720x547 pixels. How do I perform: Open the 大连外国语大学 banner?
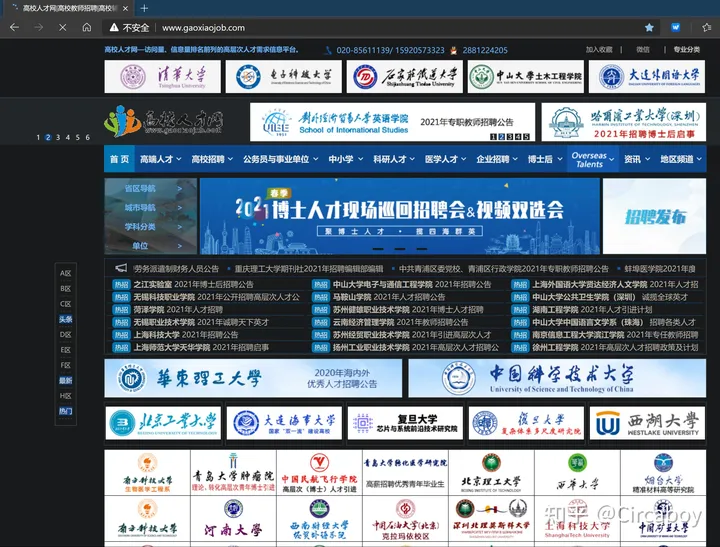(x=647, y=77)
